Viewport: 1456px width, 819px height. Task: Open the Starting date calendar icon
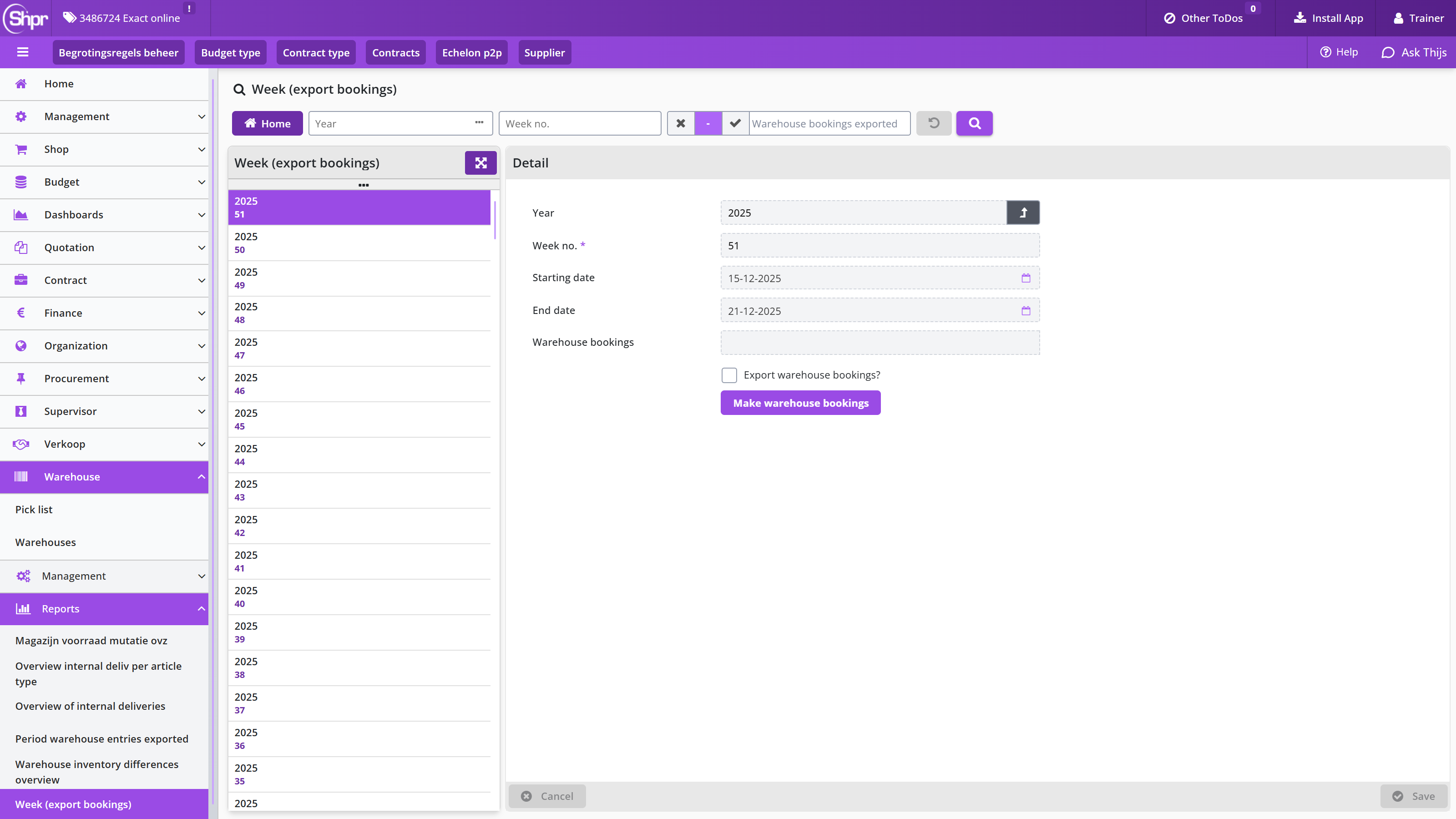(1026, 278)
